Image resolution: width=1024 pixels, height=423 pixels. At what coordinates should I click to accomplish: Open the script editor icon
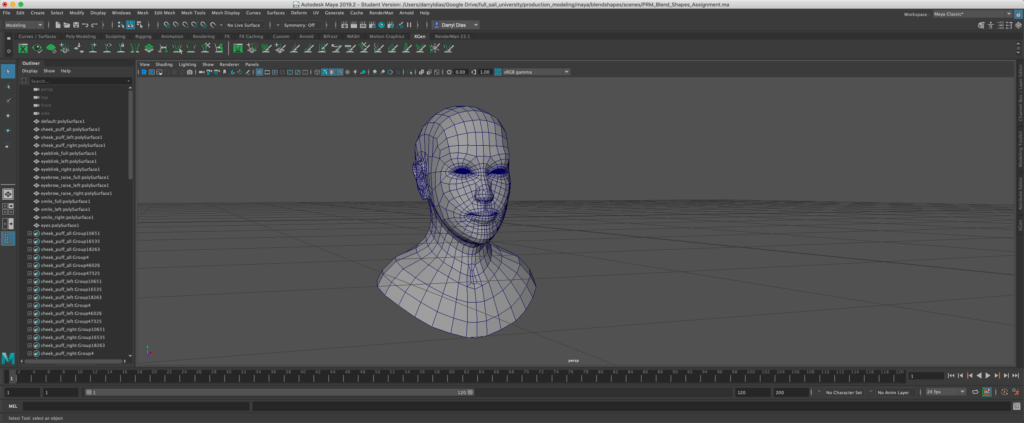[1014, 406]
